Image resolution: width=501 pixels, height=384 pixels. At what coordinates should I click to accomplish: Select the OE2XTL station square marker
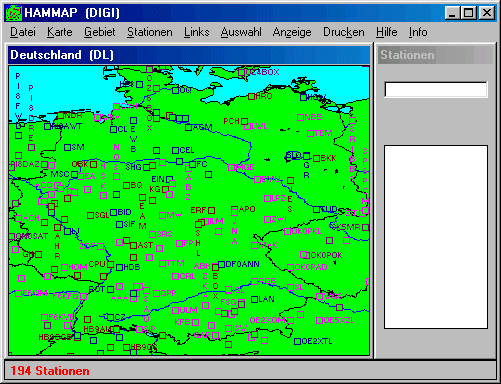[298, 341]
